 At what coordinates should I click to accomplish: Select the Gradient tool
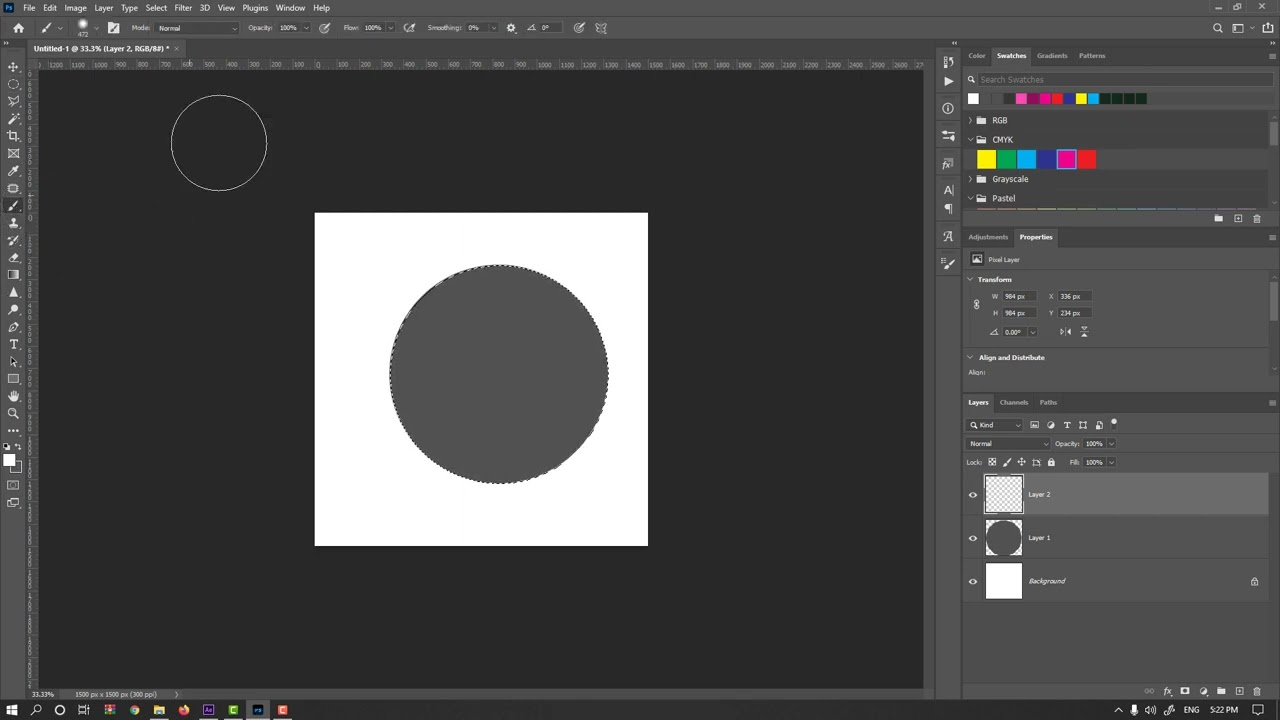click(x=13, y=275)
